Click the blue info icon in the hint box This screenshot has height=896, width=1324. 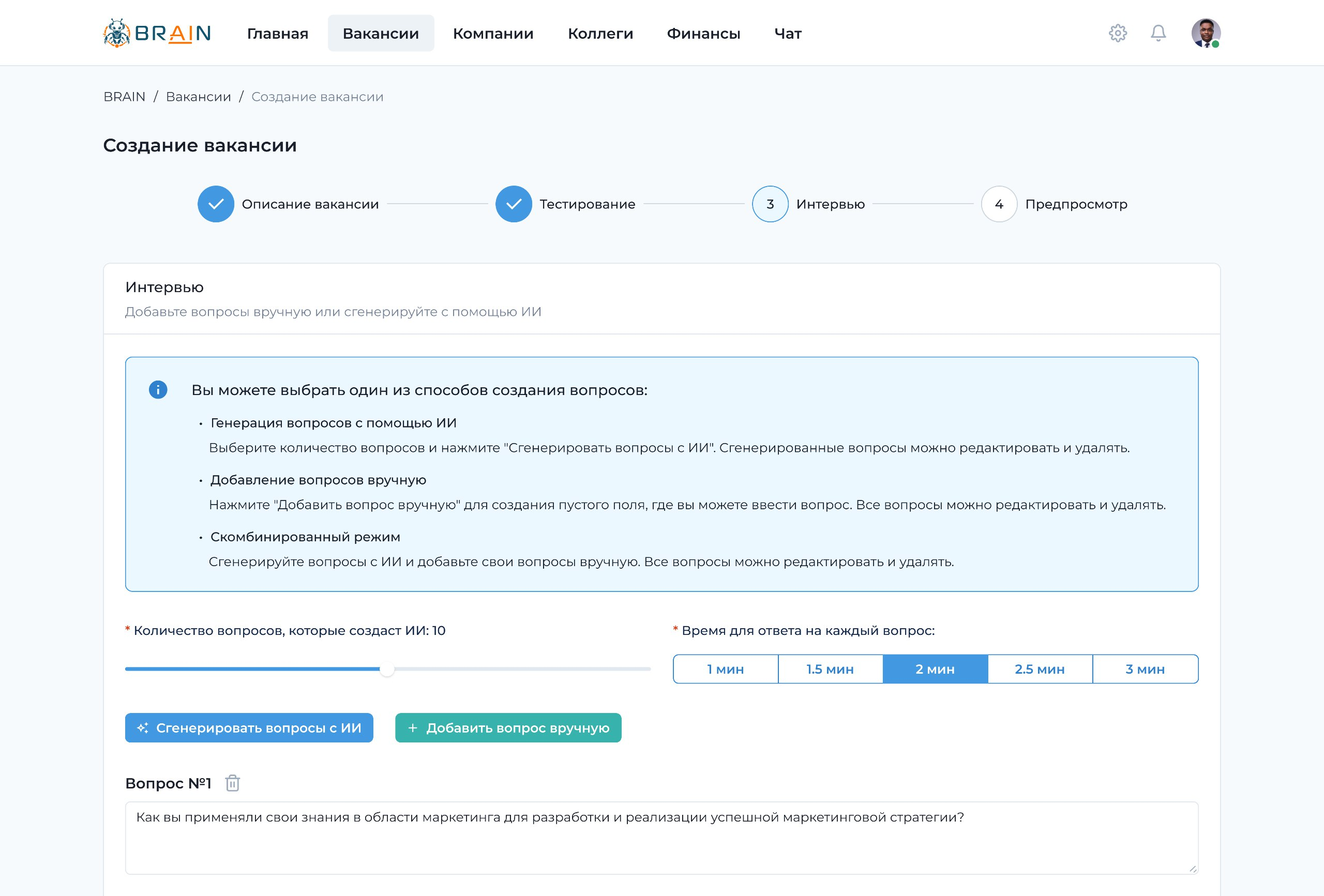click(x=158, y=390)
